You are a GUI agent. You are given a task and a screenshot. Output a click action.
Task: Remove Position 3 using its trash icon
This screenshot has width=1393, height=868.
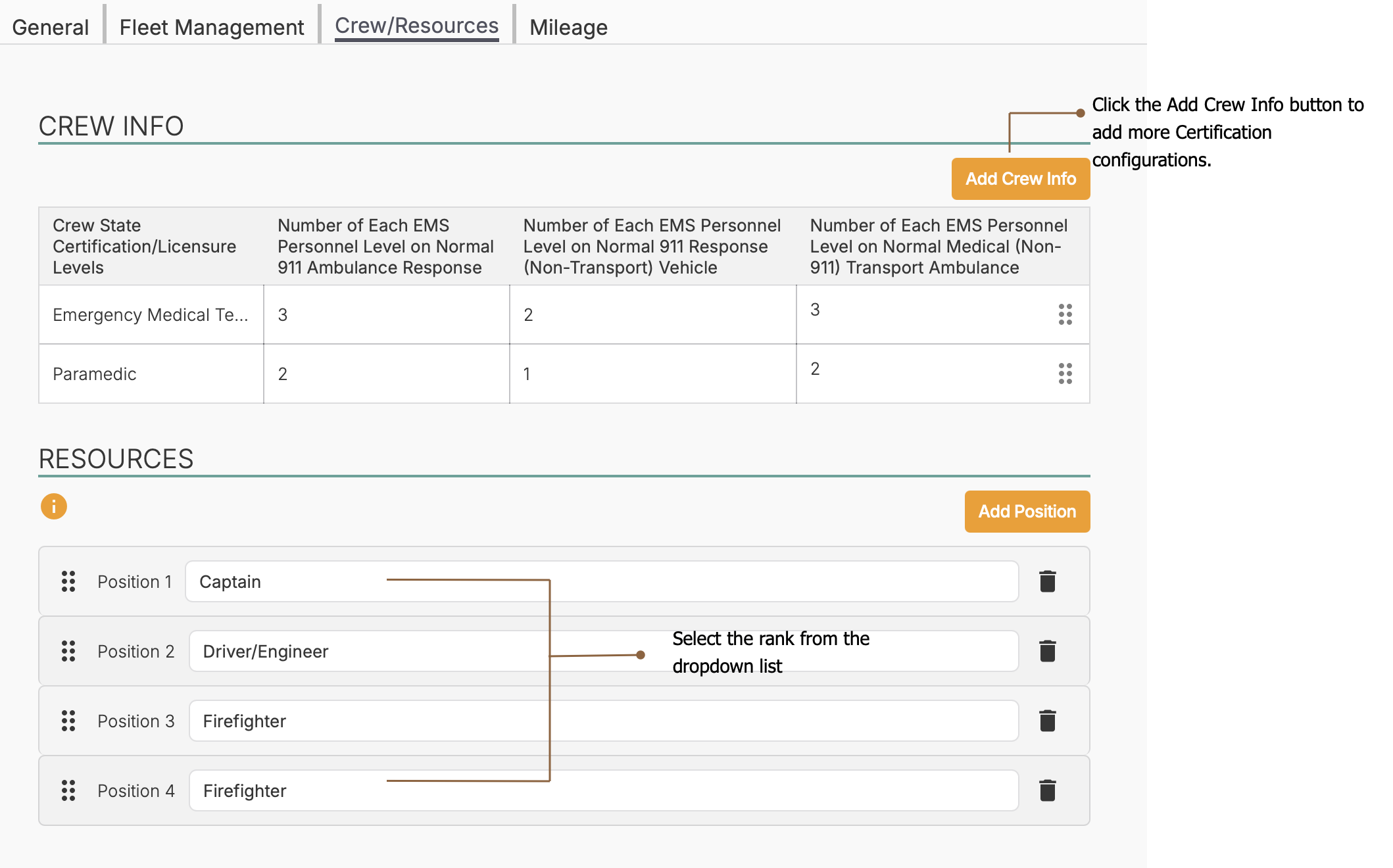1047,721
